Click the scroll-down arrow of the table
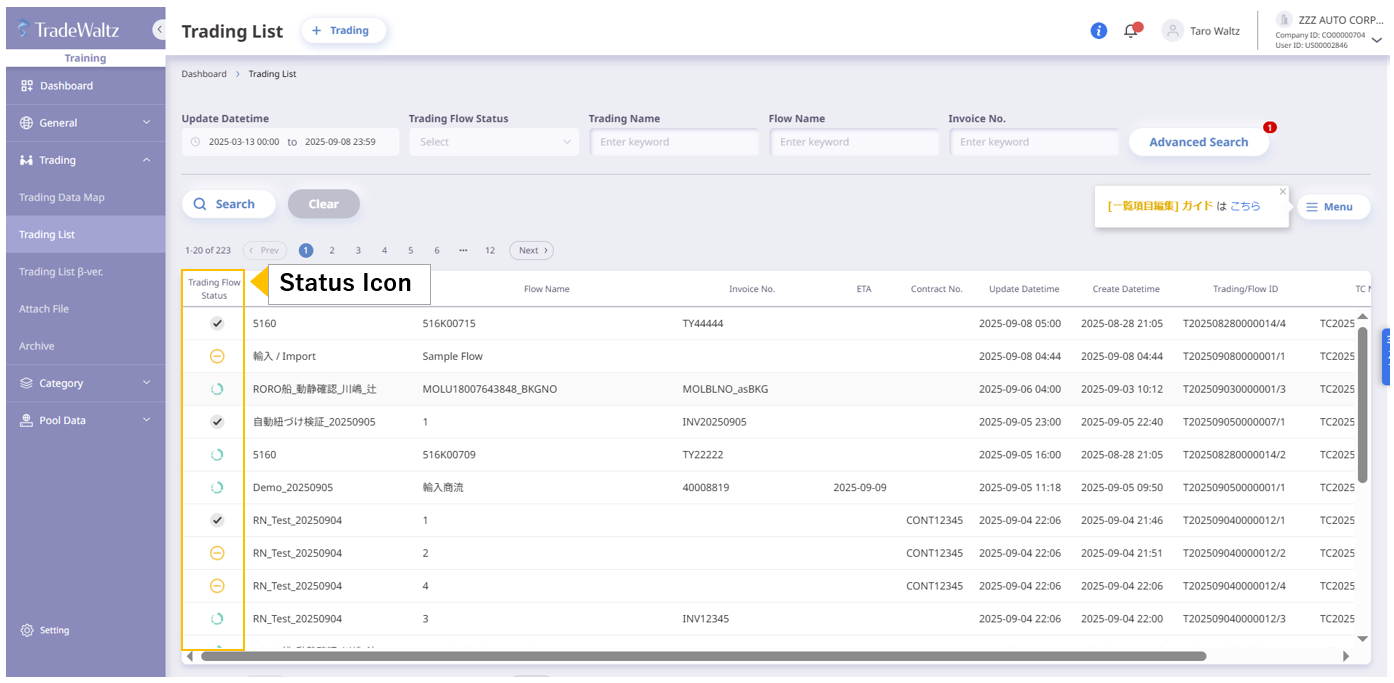The width and height of the screenshot is (1394, 683). [x=1362, y=639]
